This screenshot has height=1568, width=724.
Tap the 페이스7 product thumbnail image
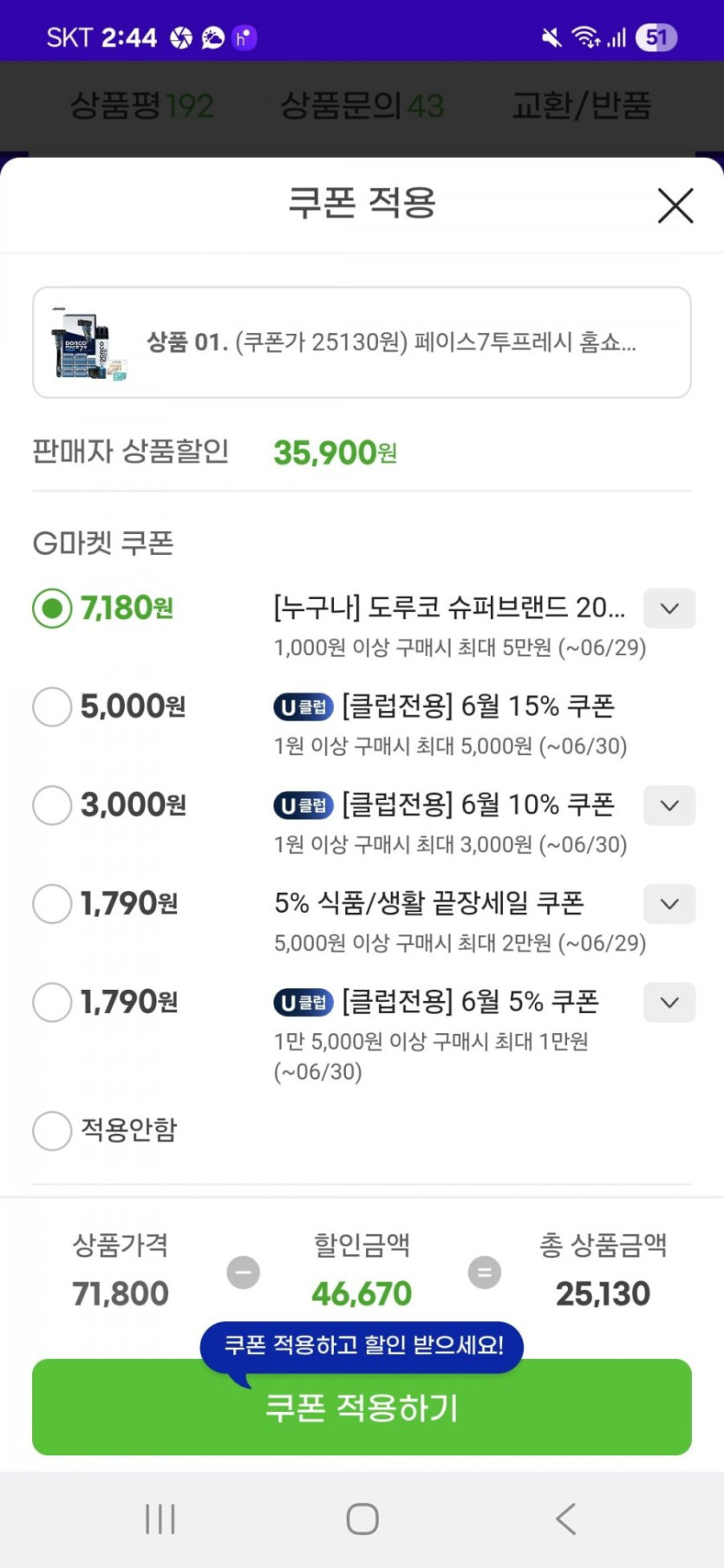coord(88,343)
